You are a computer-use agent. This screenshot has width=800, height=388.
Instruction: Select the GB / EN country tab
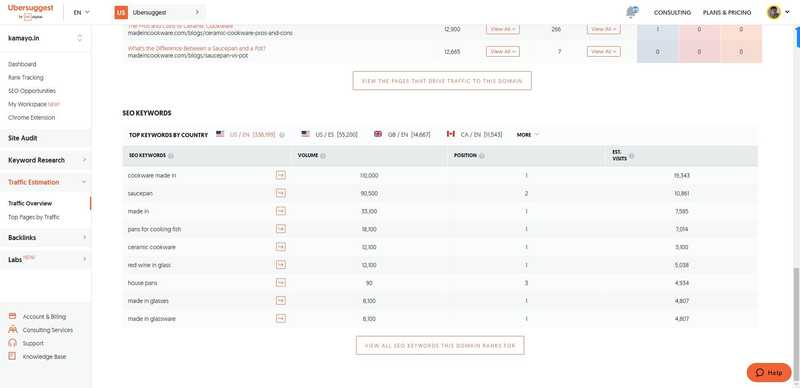point(402,134)
